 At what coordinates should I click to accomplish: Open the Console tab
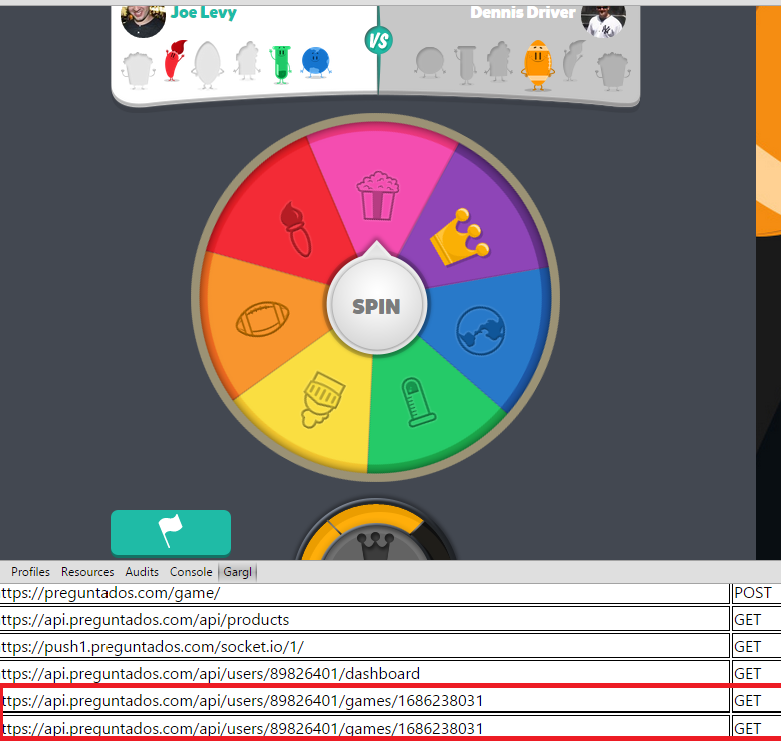[x=190, y=572]
